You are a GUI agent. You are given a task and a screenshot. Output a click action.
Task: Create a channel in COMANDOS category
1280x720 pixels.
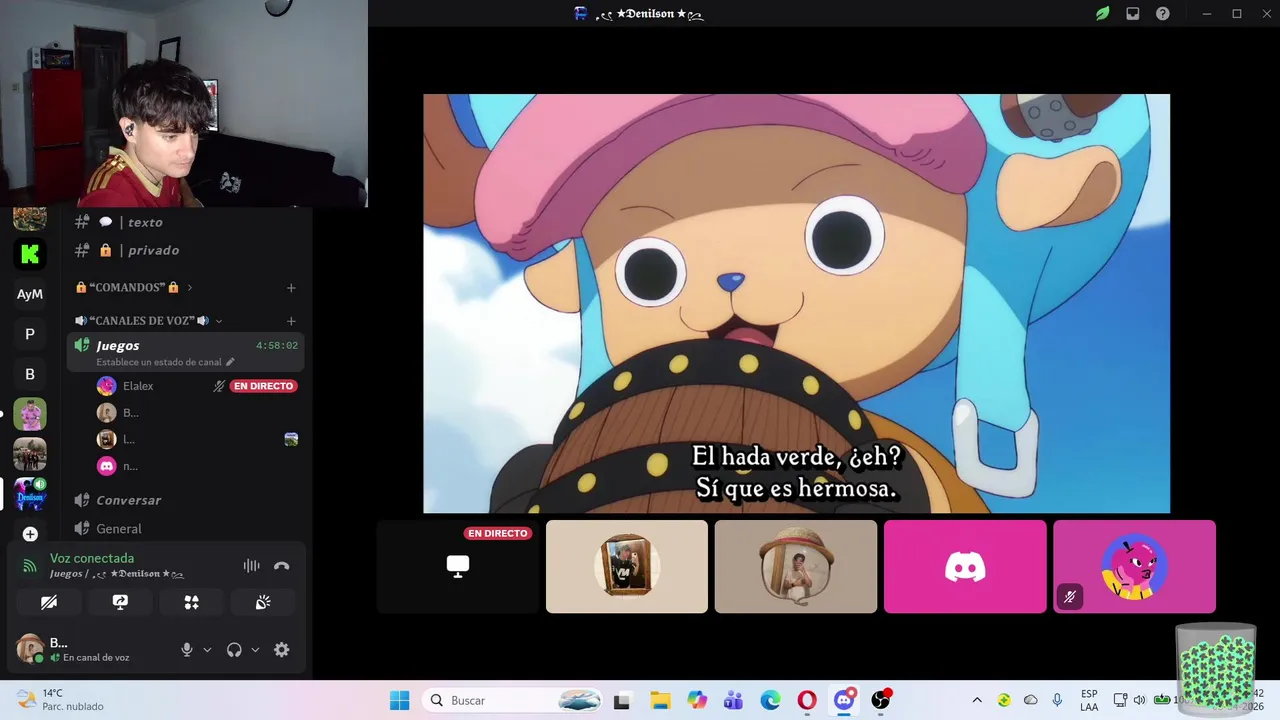coord(291,288)
